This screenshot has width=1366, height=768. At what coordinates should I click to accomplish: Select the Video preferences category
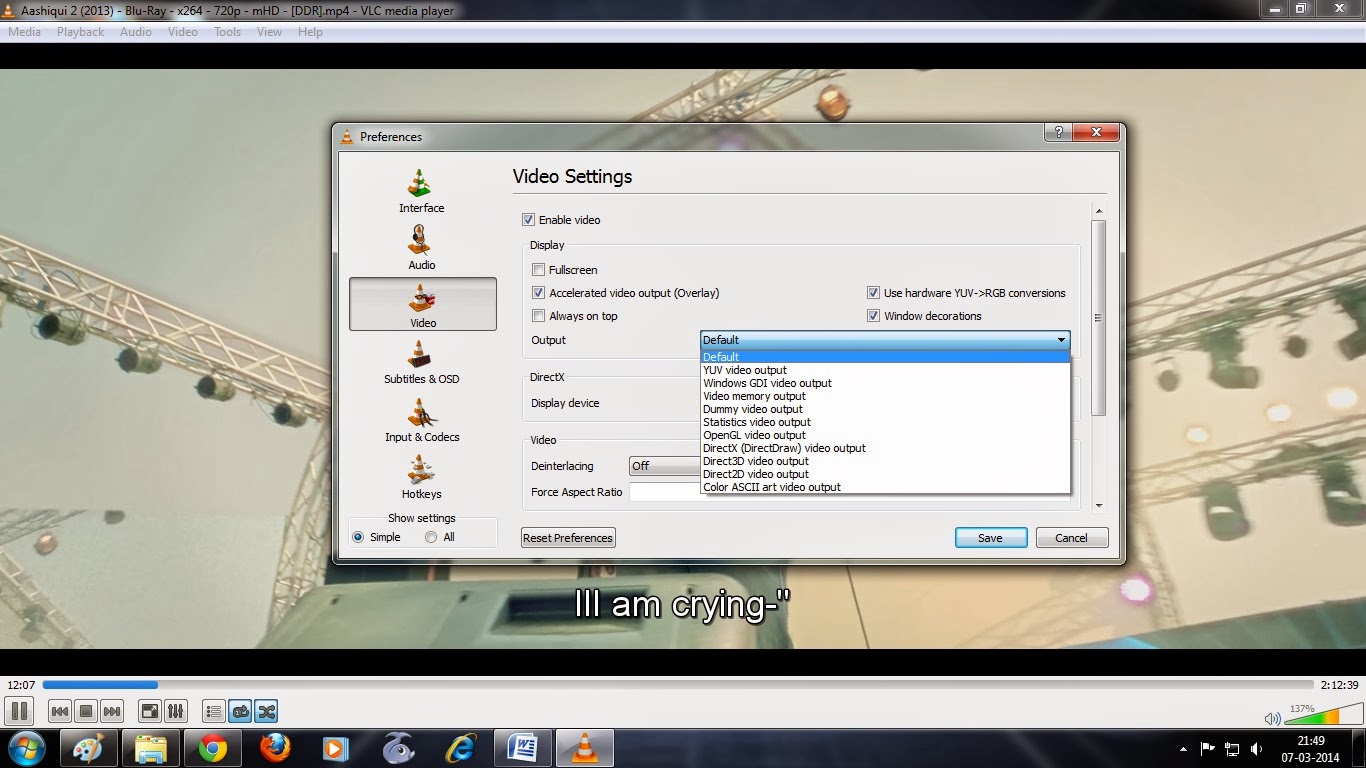[x=422, y=304]
